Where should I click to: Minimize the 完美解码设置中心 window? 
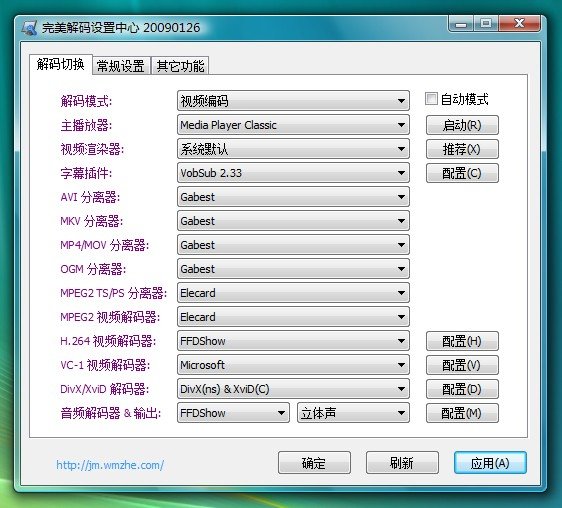pyautogui.click(x=461, y=24)
